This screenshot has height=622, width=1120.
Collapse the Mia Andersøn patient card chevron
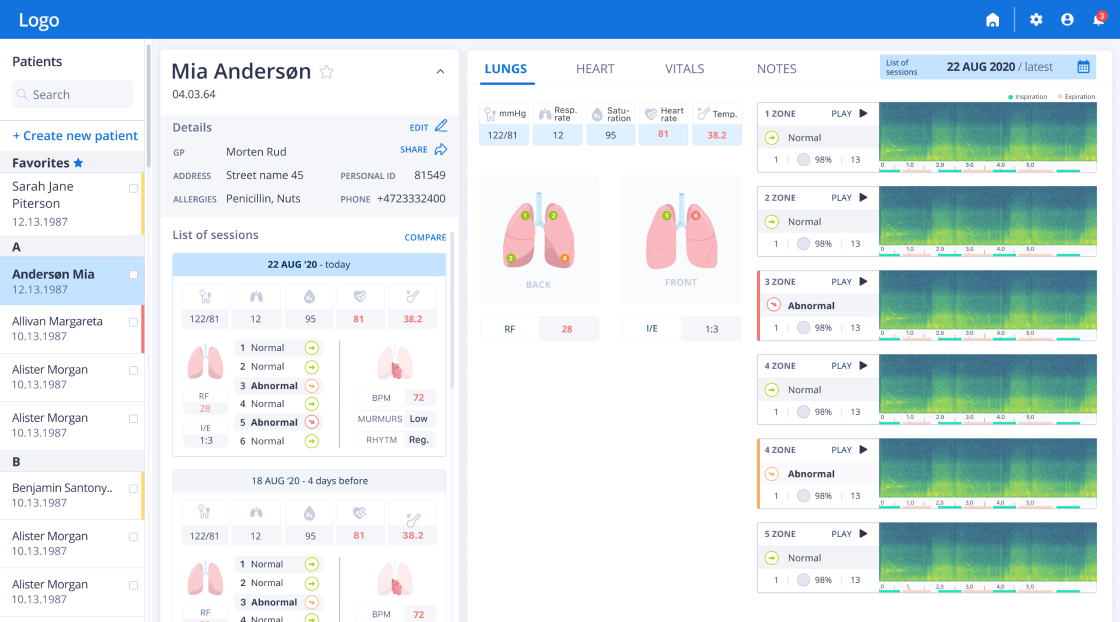click(440, 72)
